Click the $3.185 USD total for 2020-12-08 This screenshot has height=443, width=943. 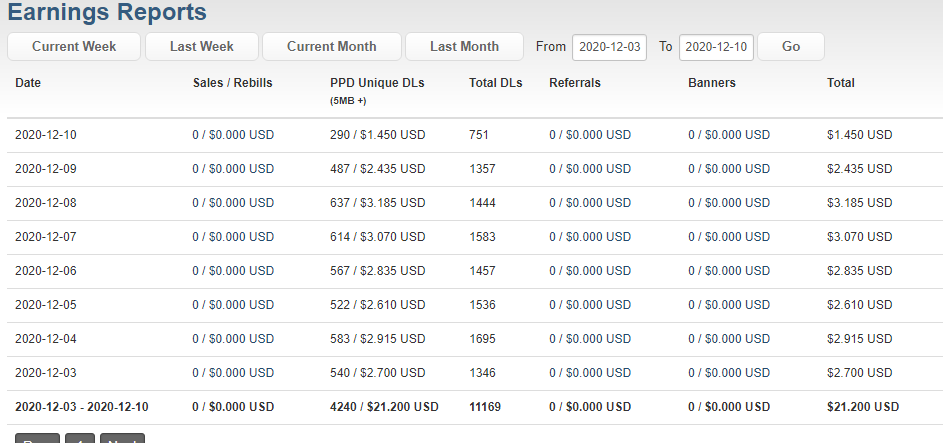[859, 203]
